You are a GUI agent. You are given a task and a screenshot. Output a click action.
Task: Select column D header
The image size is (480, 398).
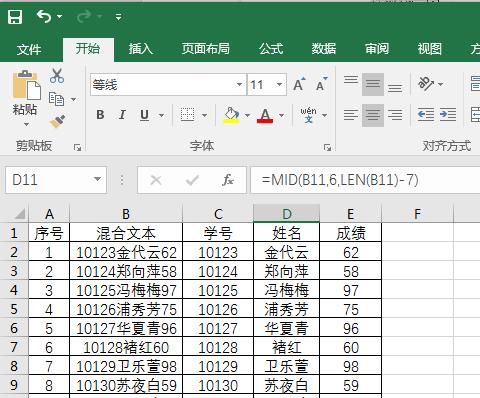click(287, 214)
